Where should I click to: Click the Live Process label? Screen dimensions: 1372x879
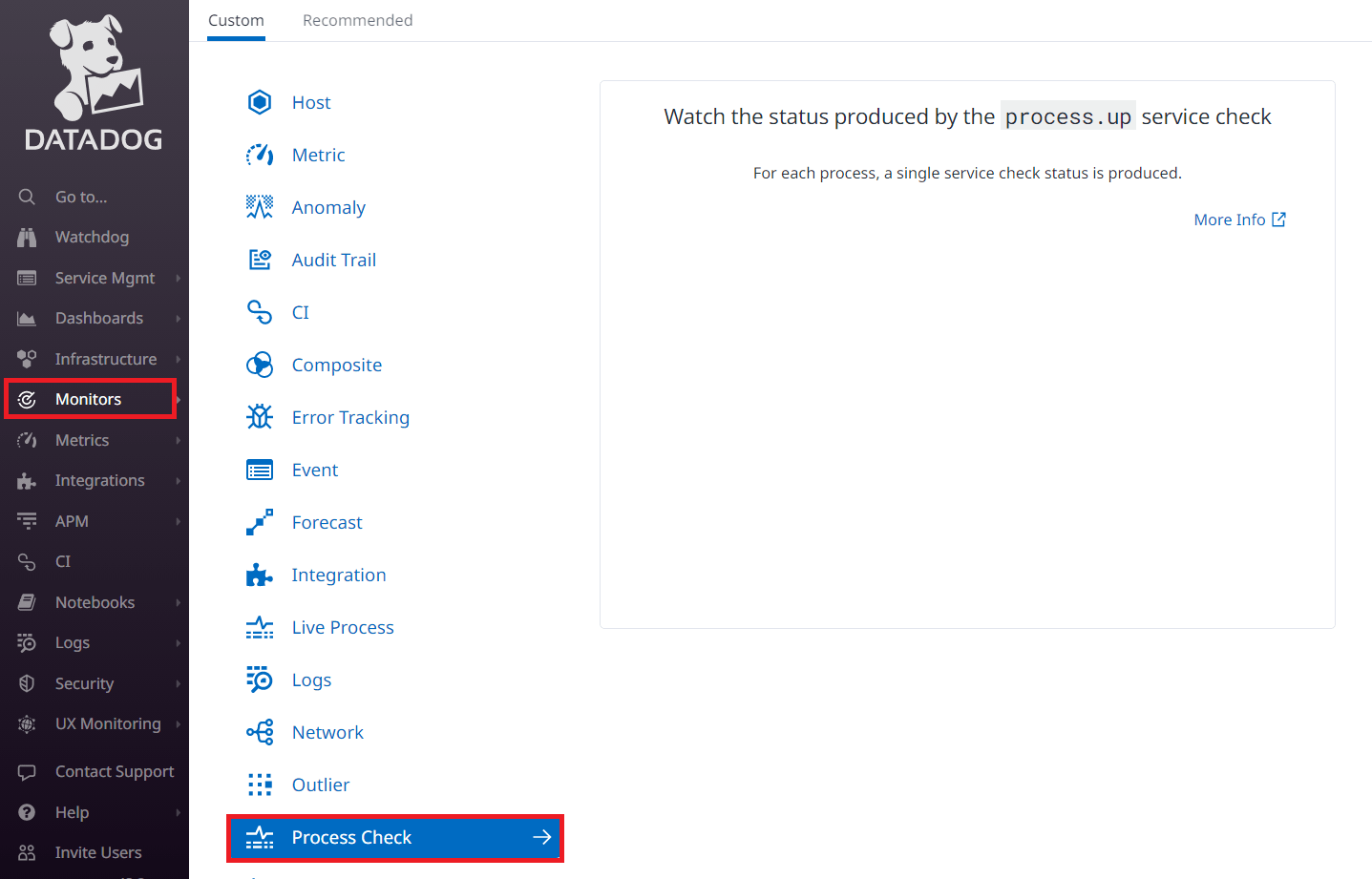click(x=343, y=627)
